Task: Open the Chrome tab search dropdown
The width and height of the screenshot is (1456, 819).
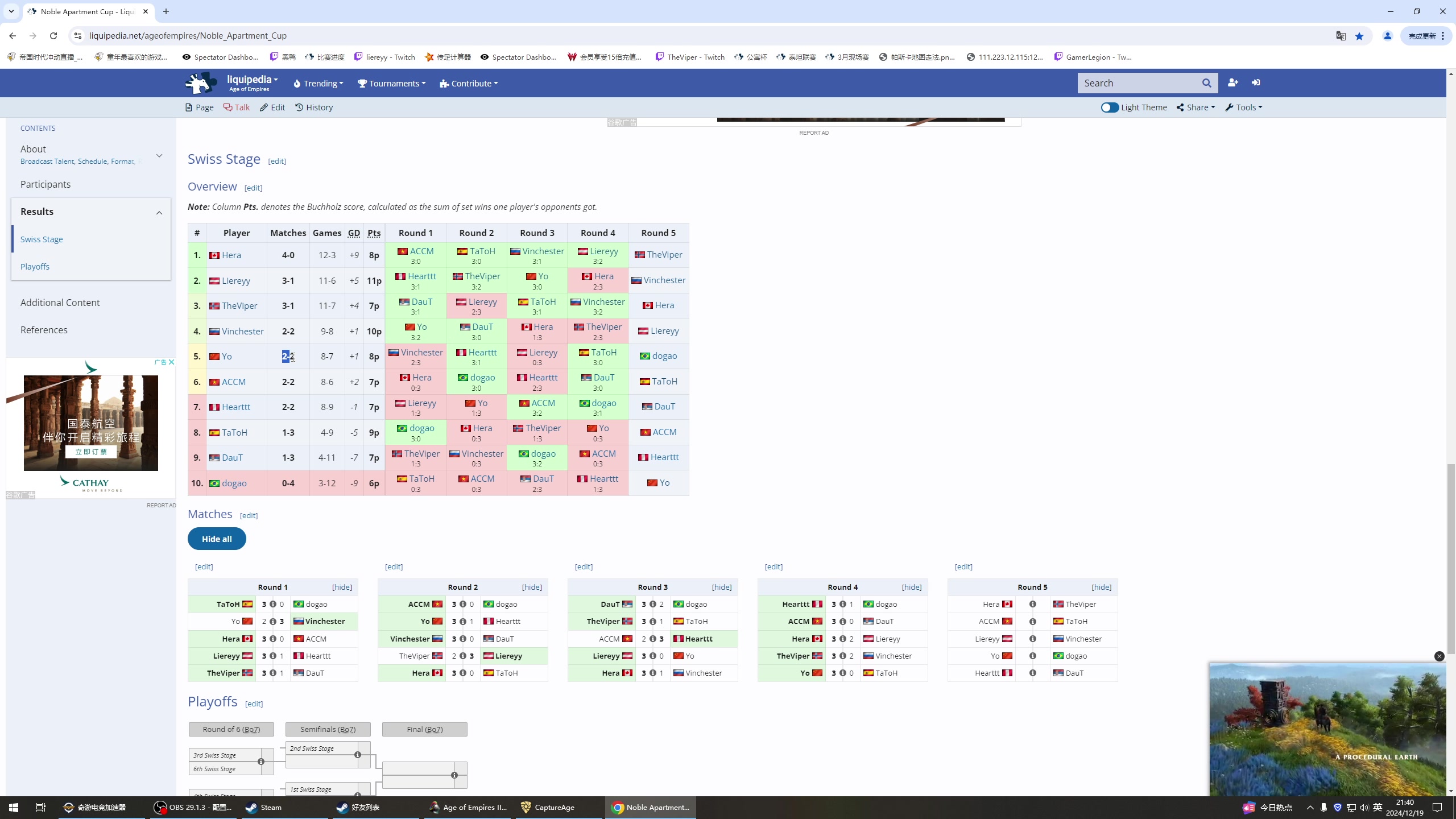Action: click(x=11, y=11)
